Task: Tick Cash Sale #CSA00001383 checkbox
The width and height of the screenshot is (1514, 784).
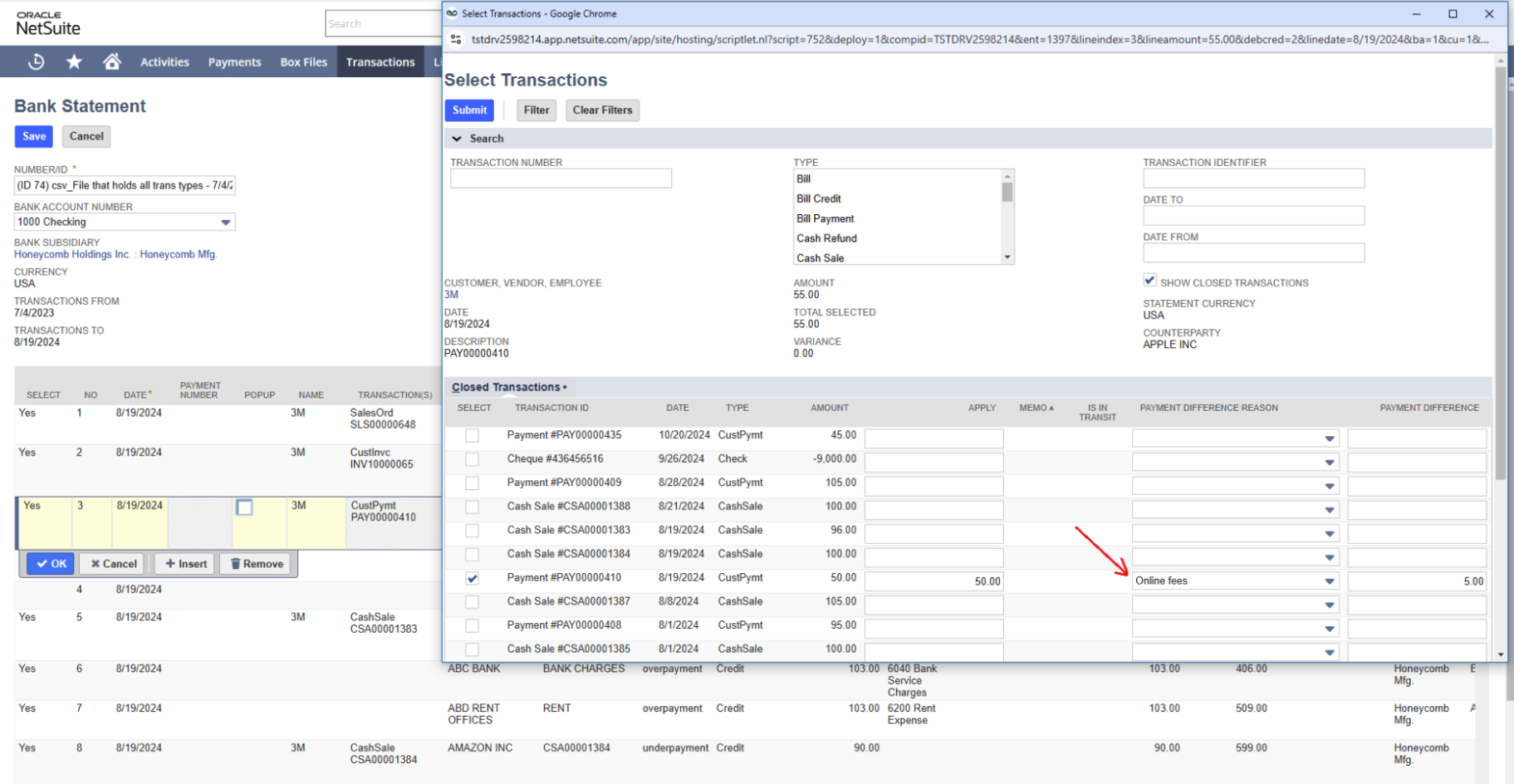Action: pyautogui.click(x=472, y=530)
